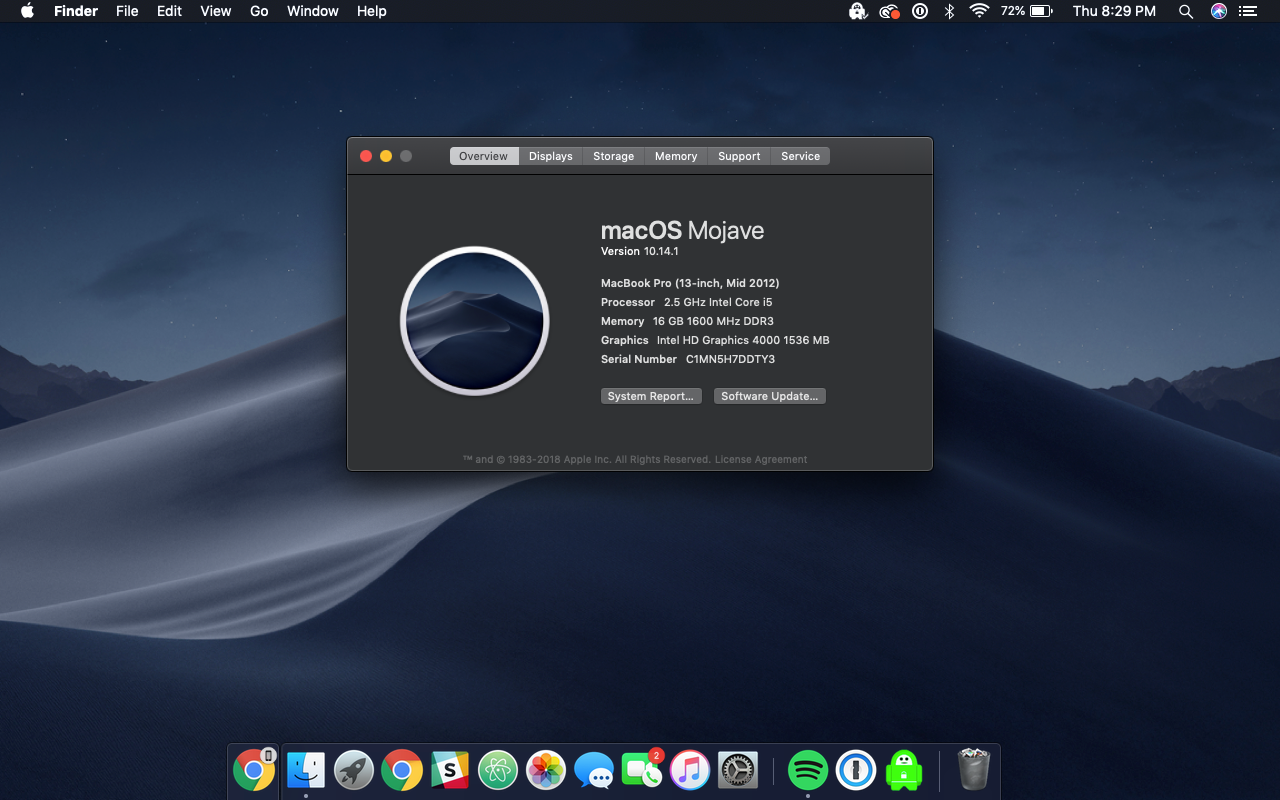1280x800 pixels.
Task: Open Bluetooth status menu
Action: [x=948, y=11]
